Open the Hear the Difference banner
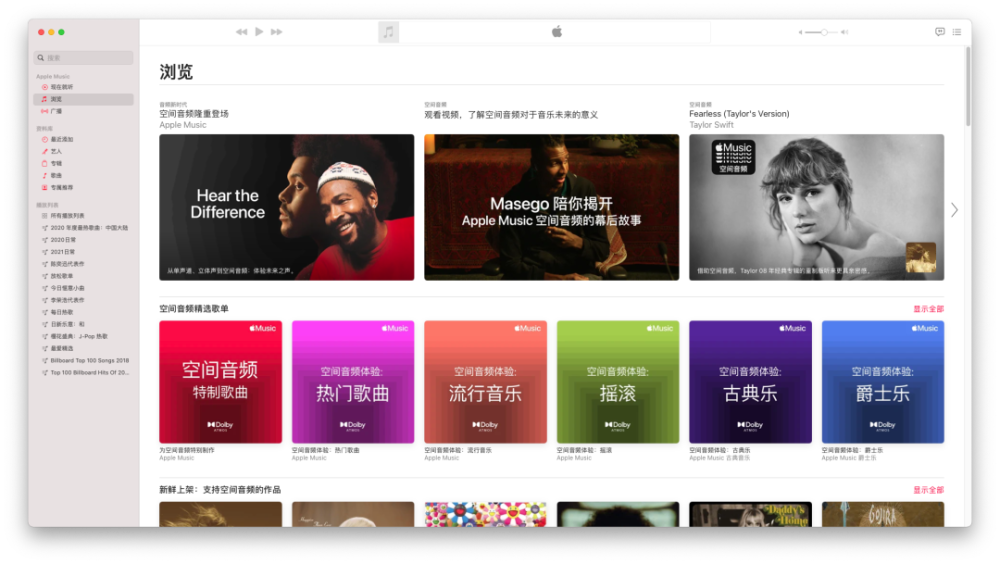Viewport: 1000px width, 564px height. (x=286, y=207)
